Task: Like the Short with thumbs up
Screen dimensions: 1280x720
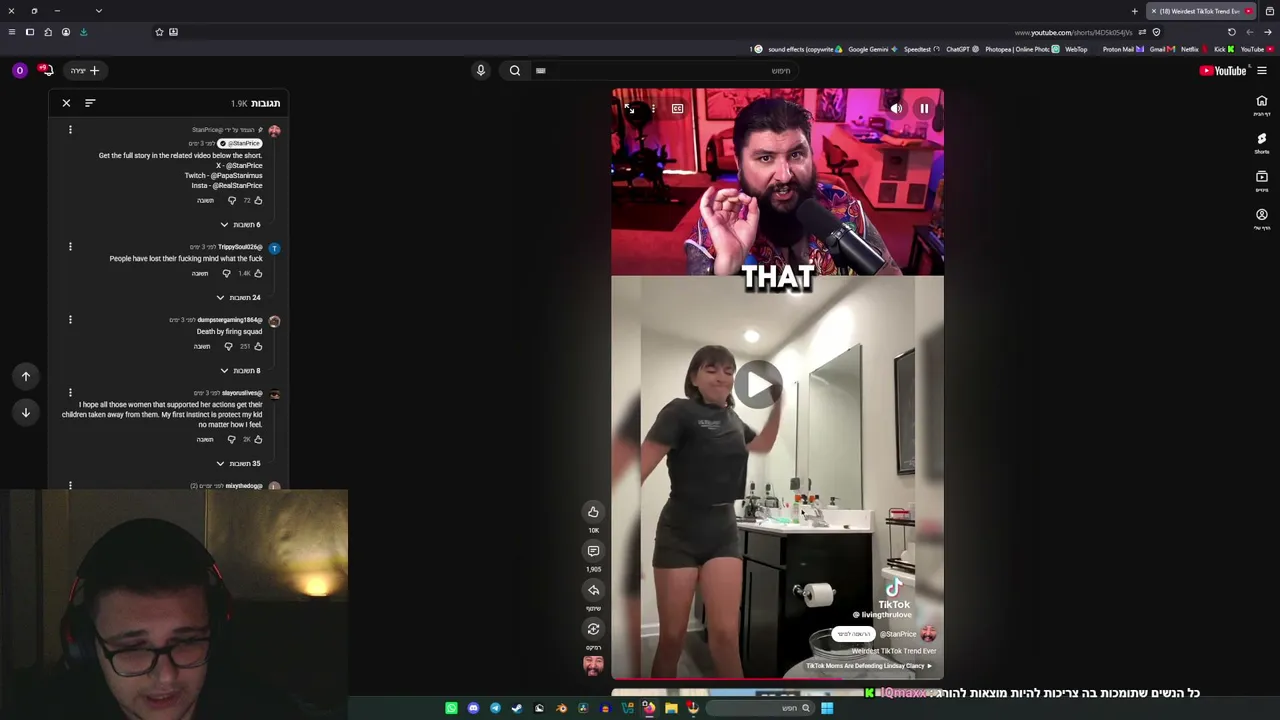Action: [x=593, y=512]
